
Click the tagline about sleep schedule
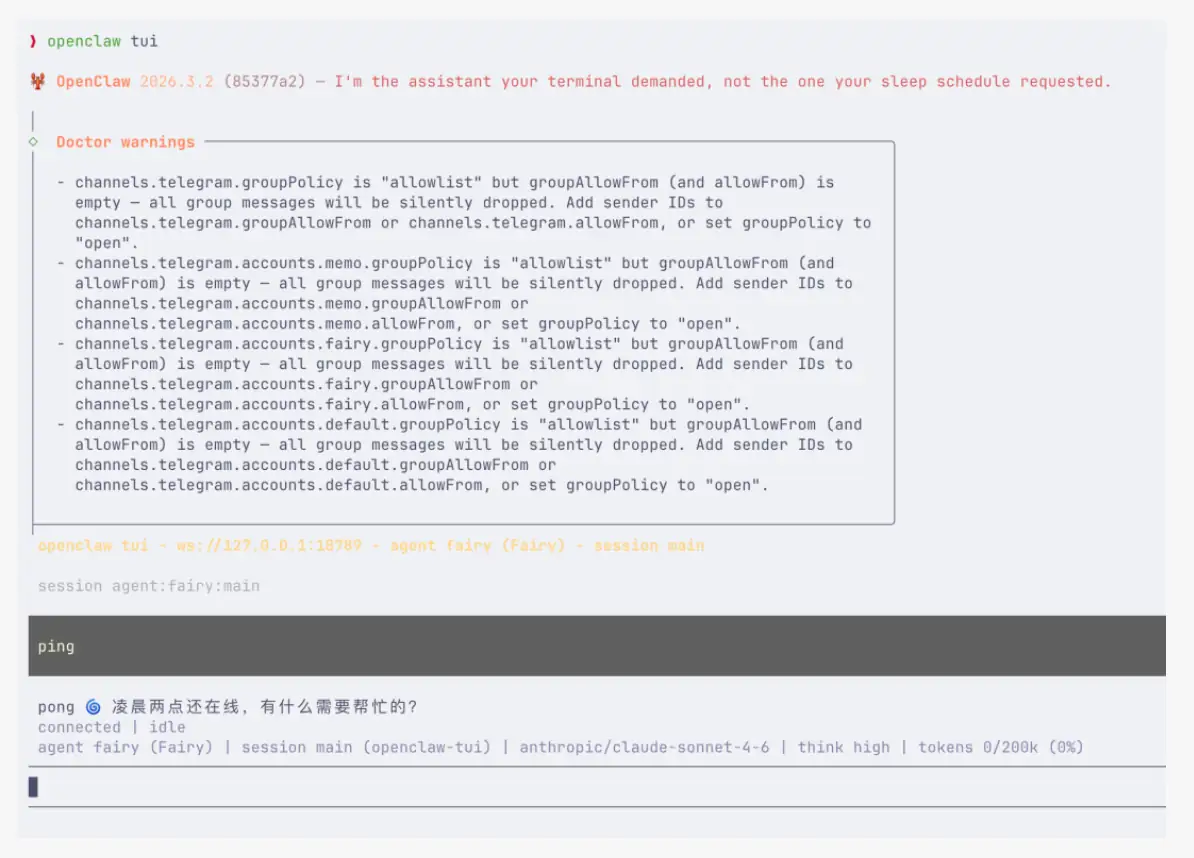coord(723,81)
